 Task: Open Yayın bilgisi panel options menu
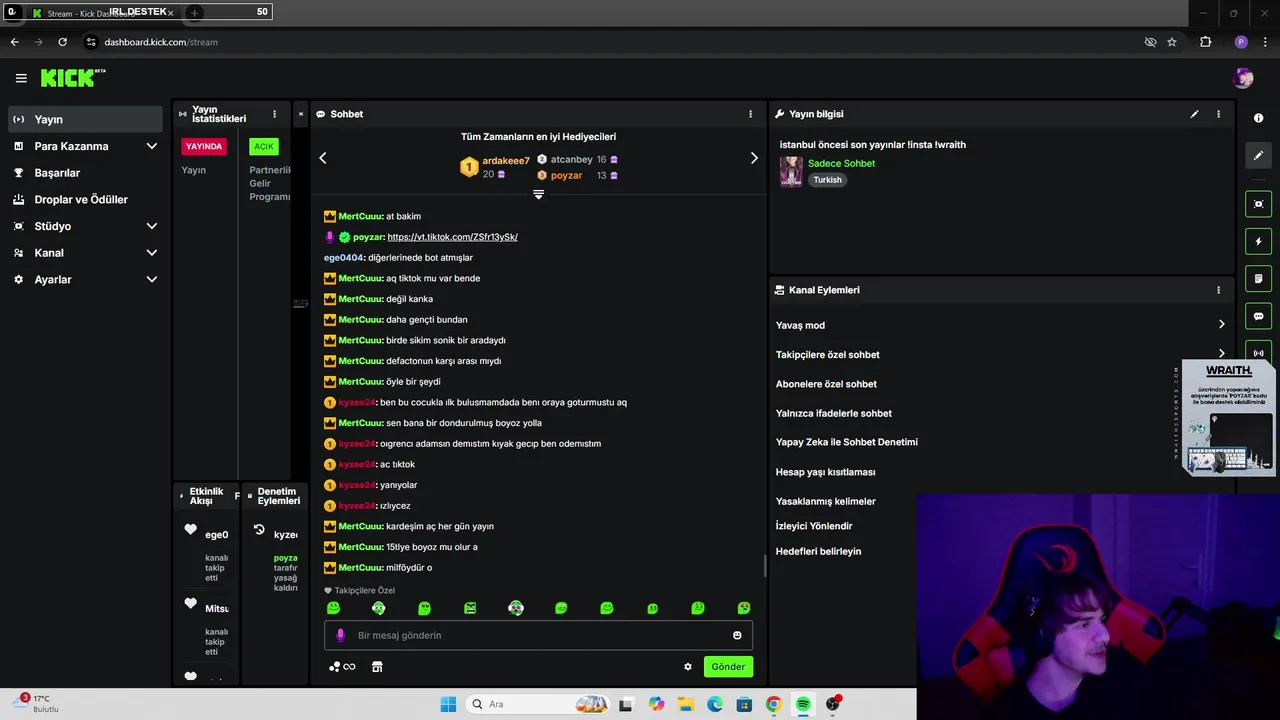[x=1218, y=114]
